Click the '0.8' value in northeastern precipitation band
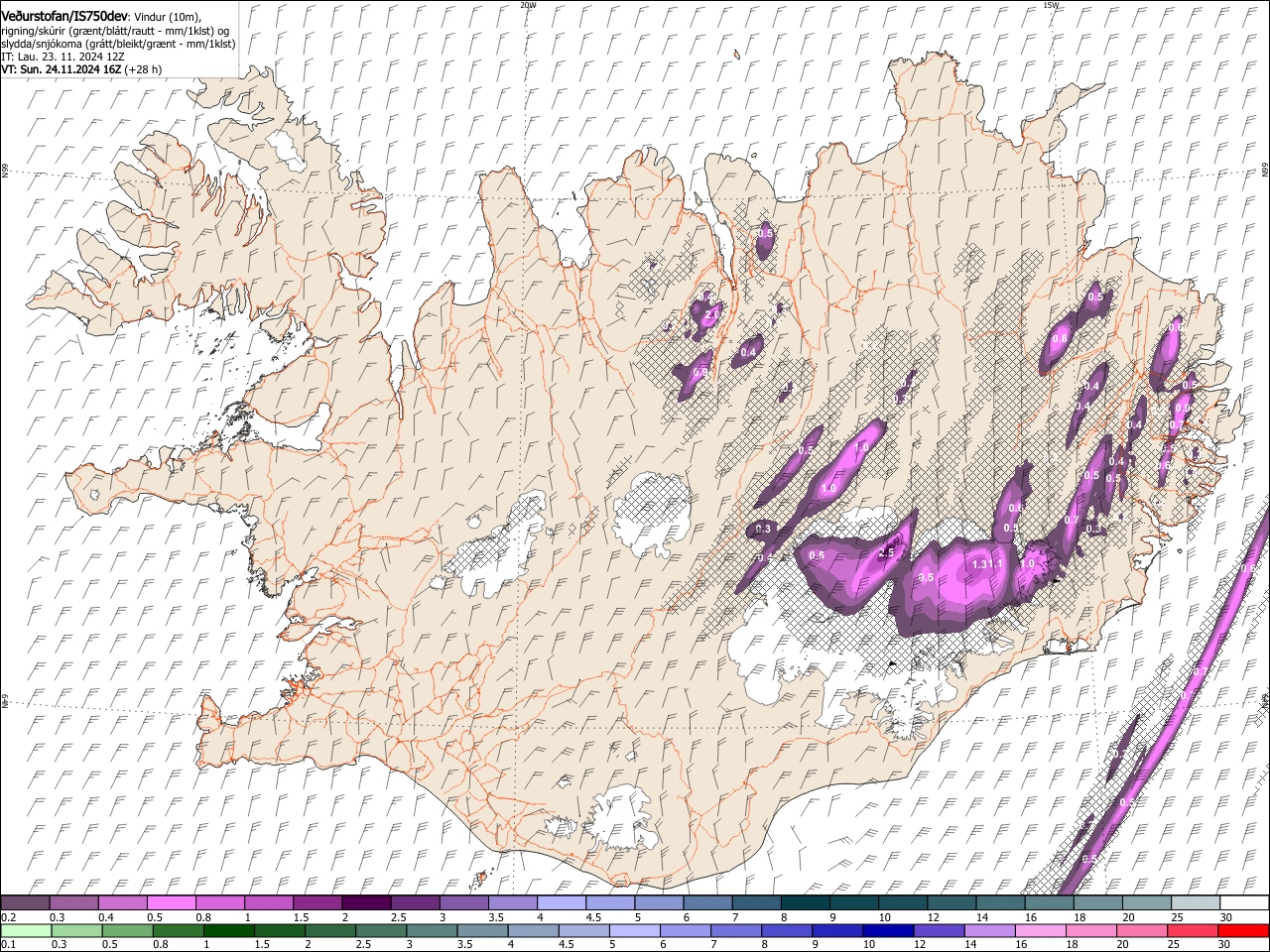This screenshot has height=952, width=1270. 1060,338
